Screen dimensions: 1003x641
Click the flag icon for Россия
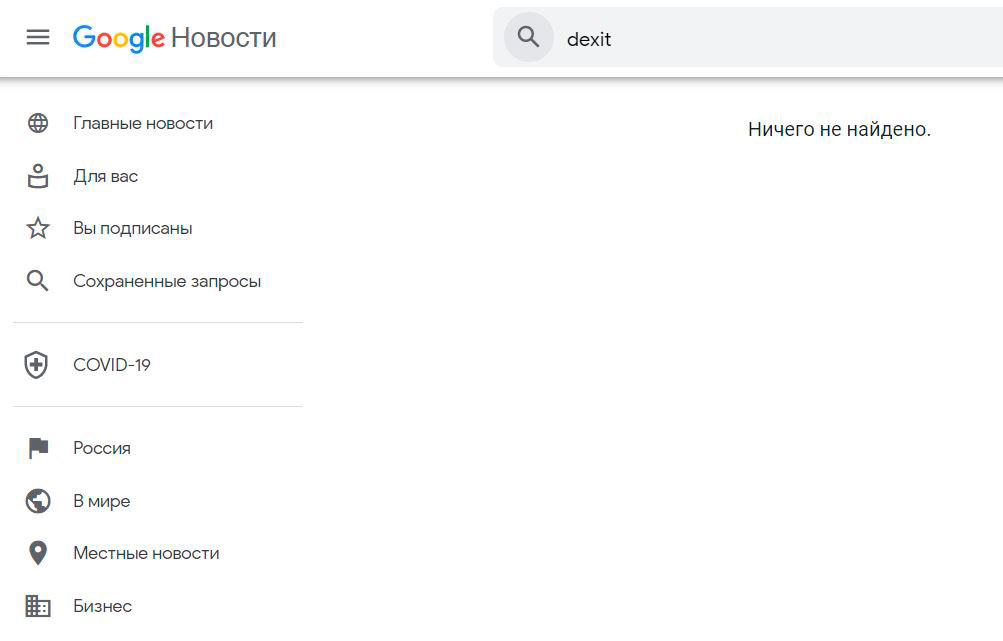click(38, 448)
